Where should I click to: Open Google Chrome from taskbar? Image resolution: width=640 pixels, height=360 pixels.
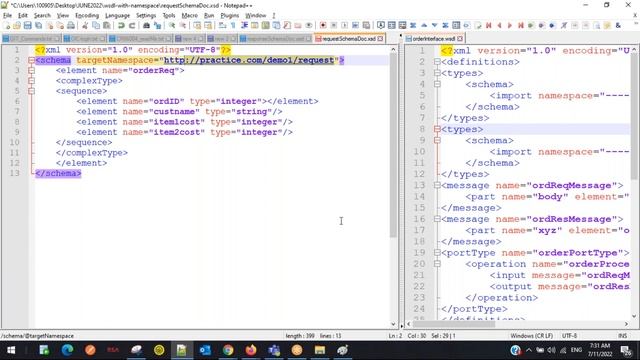(x=228, y=350)
